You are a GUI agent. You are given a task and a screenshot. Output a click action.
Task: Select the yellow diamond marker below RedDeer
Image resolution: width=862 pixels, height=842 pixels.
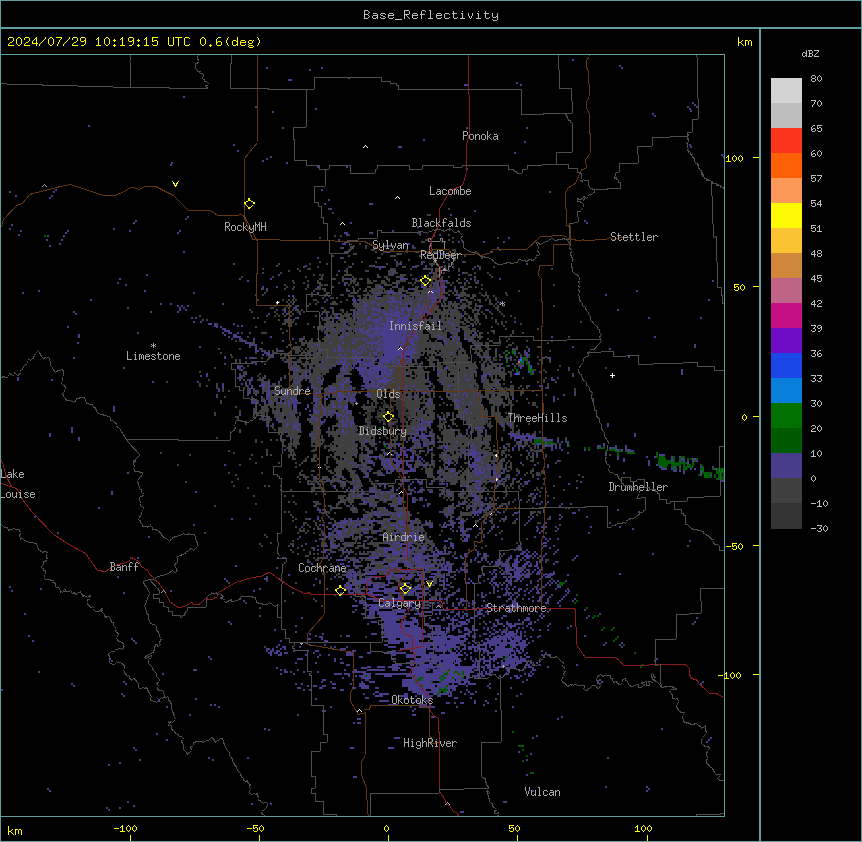click(x=426, y=281)
